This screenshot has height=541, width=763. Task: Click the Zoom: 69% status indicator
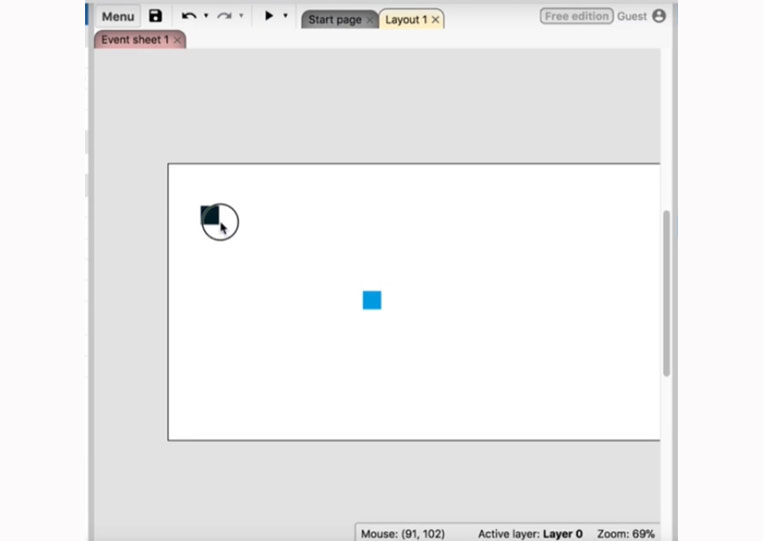click(626, 534)
